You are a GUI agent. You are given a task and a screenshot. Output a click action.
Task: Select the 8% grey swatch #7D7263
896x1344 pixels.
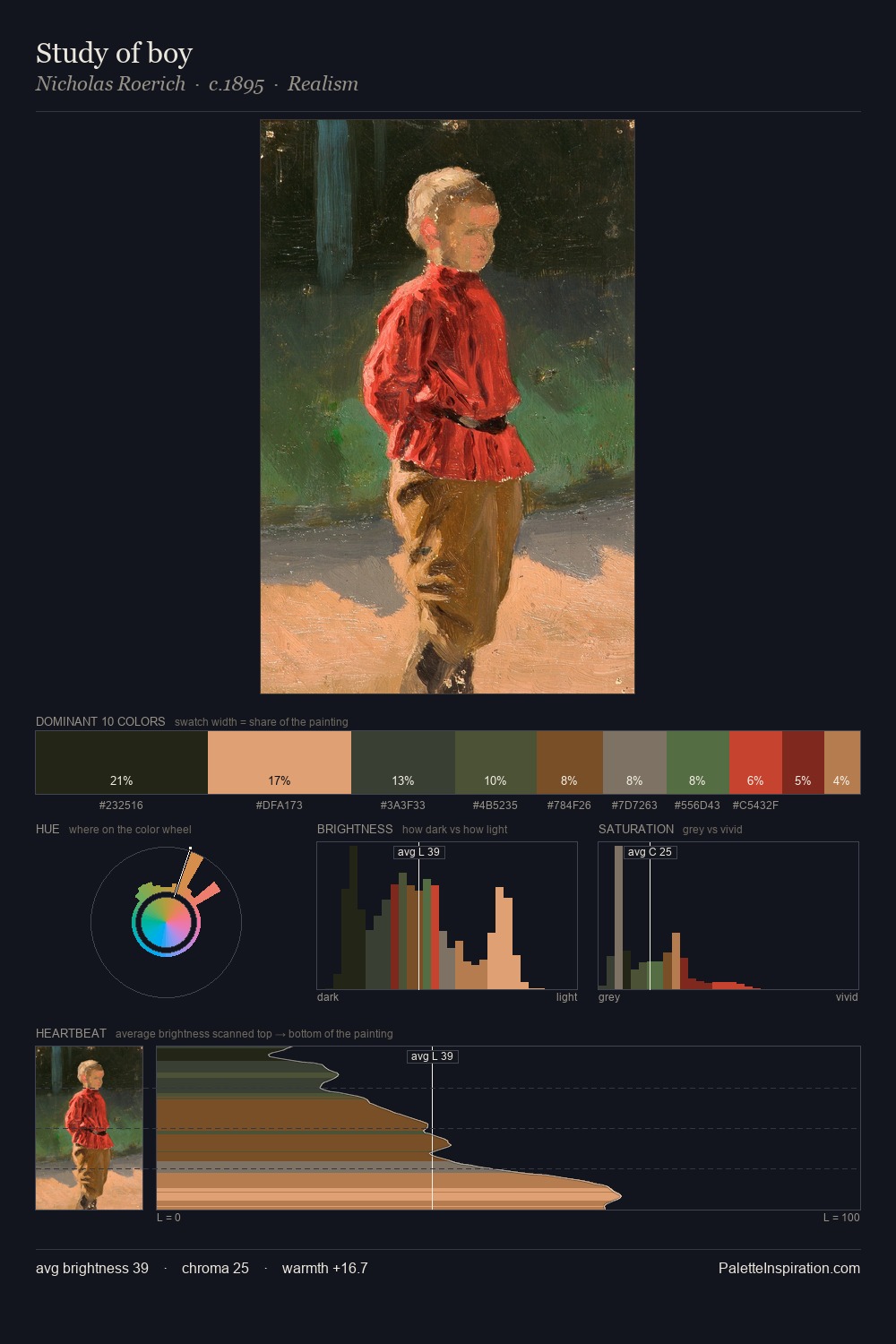[x=634, y=762]
